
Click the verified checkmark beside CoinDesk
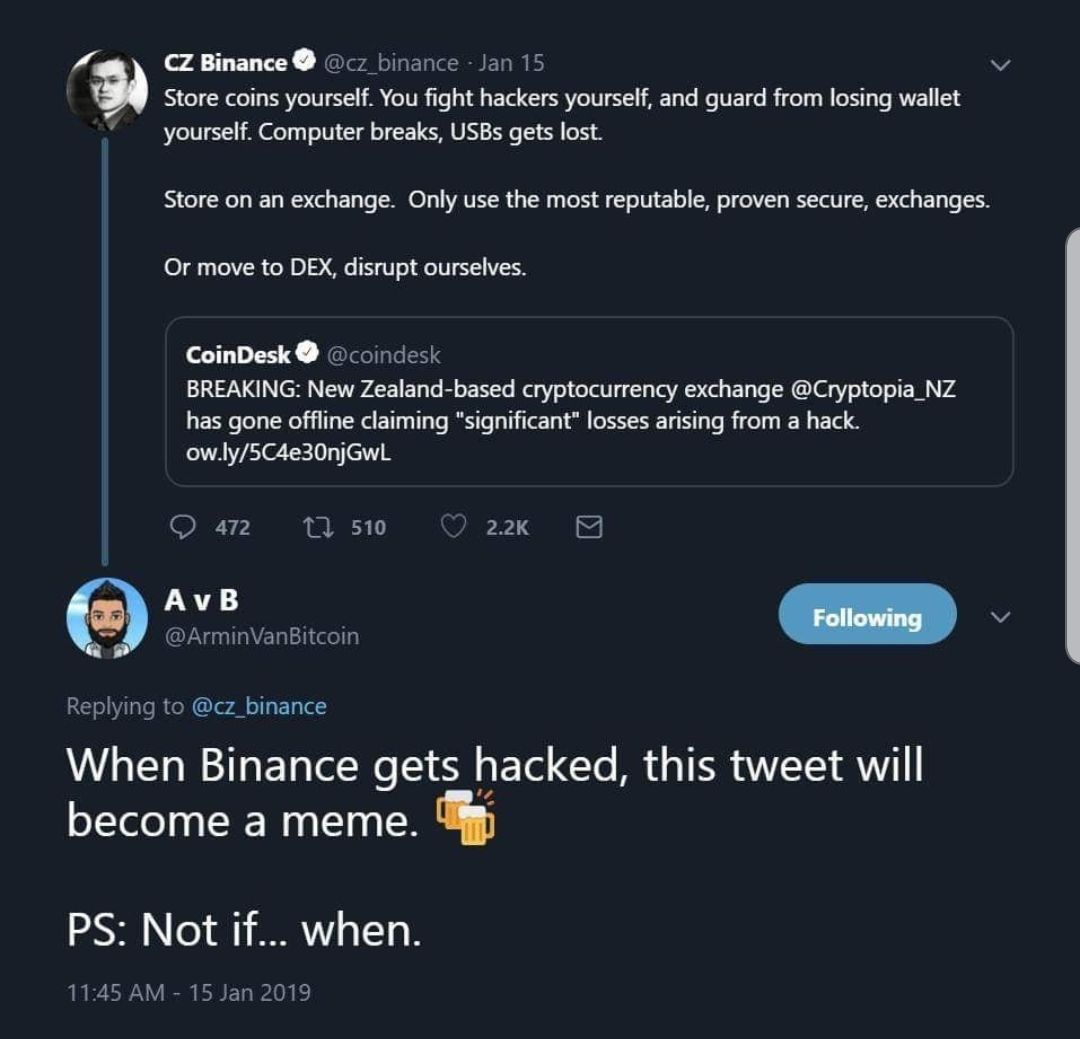pos(308,352)
